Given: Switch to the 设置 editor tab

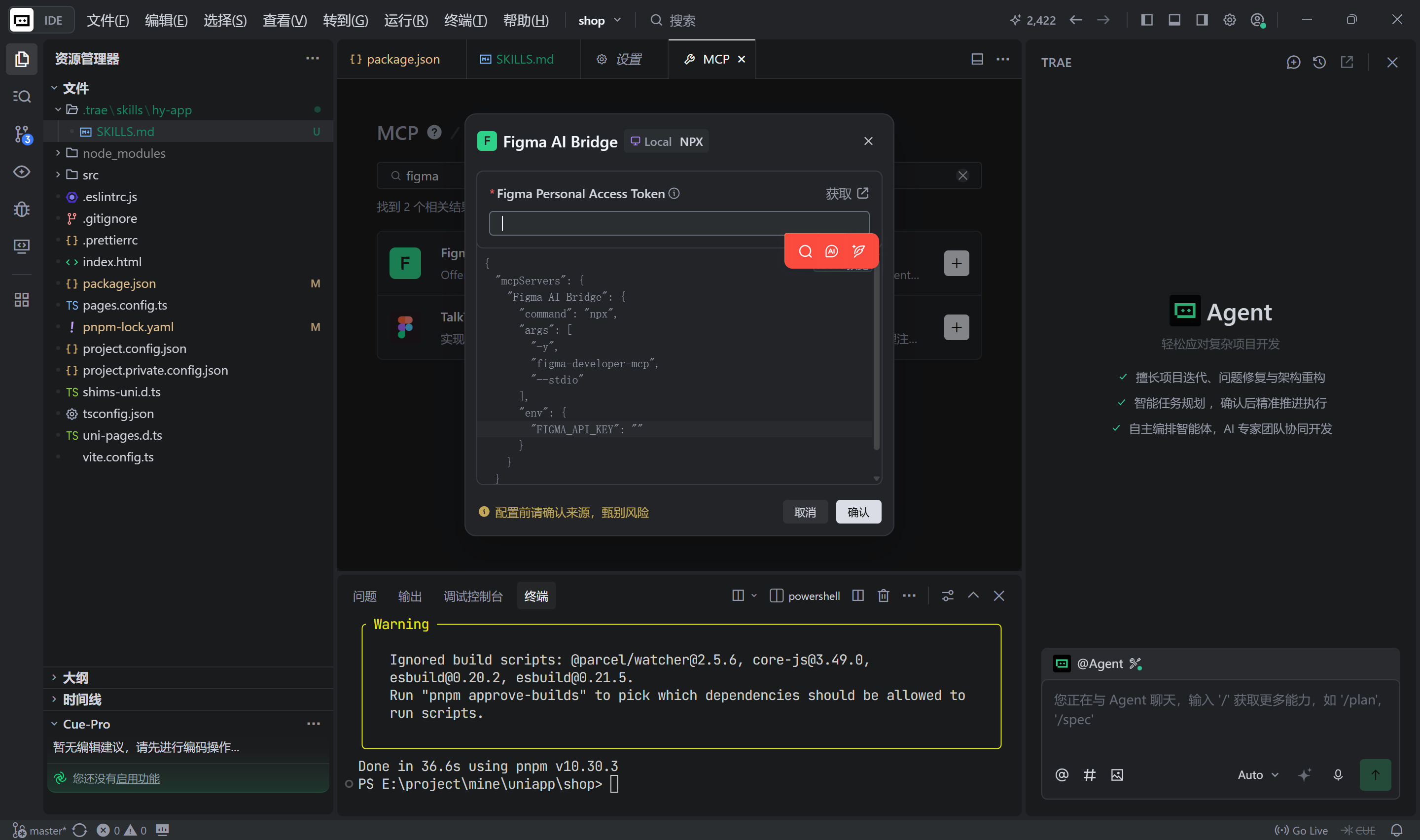Looking at the screenshot, I should [x=624, y=59].
